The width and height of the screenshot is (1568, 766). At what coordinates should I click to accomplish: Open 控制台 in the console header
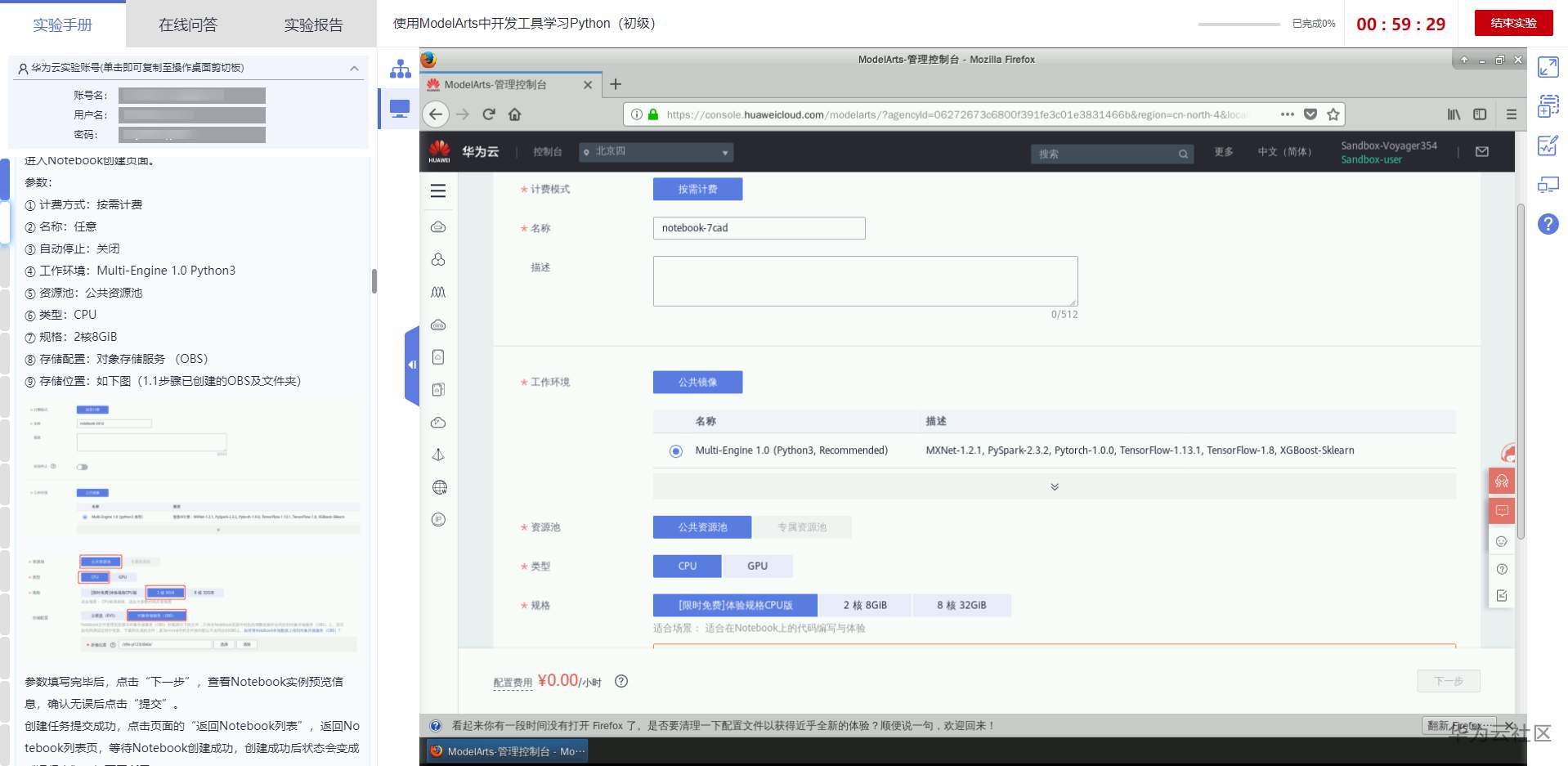point(548,152)
